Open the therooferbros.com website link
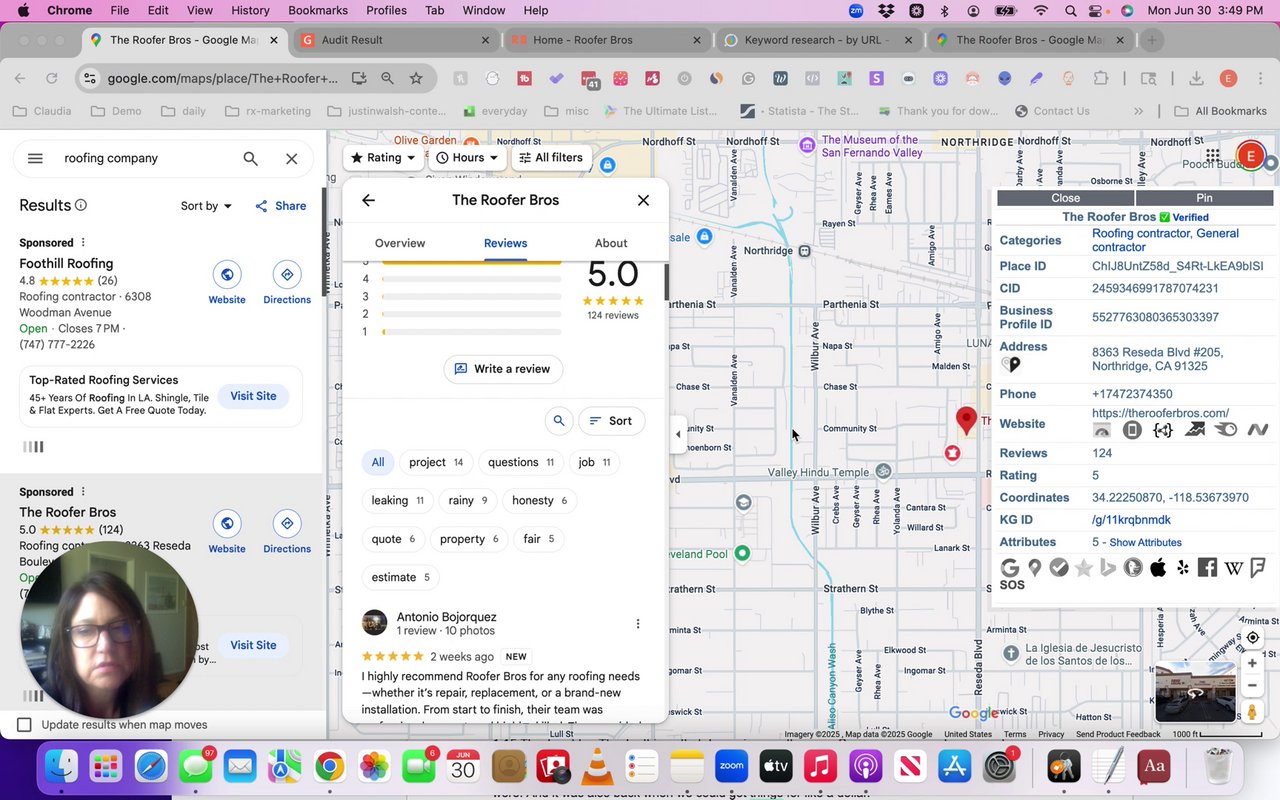Viewport: 1280px width, 800px height. tap(1160, 413)
